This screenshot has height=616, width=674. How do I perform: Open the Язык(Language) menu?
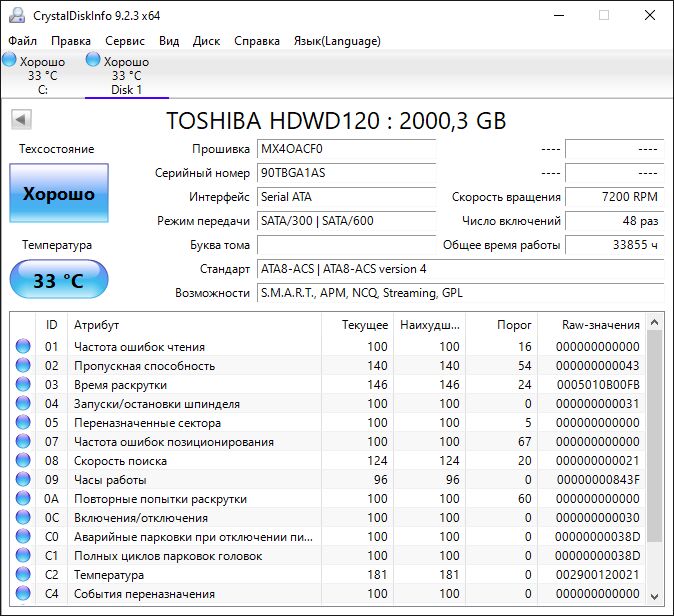(337, 41)
